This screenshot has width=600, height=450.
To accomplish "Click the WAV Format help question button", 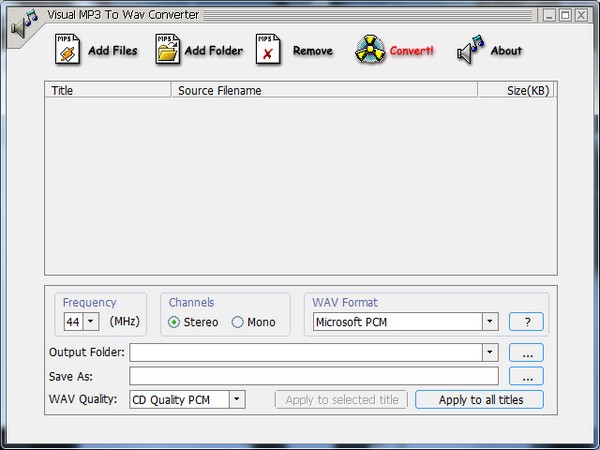I will 526,322.
